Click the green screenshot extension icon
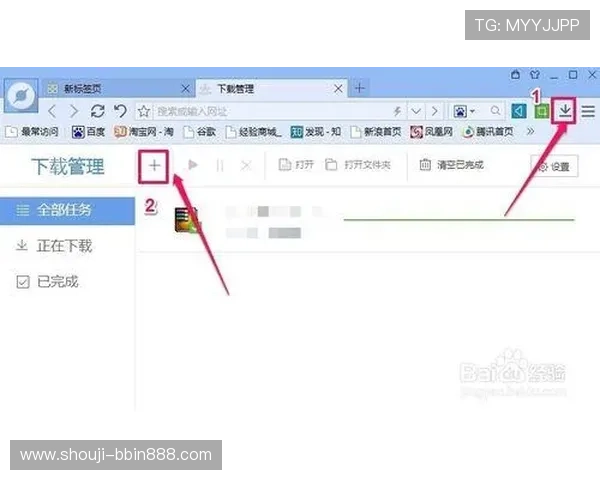 [541, 111]
